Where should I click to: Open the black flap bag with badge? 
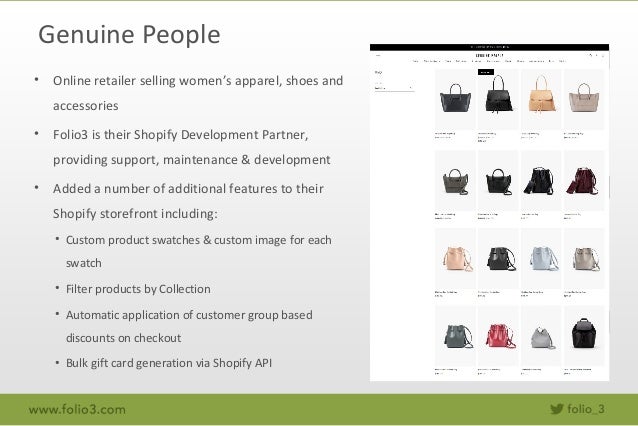tap(498, 99)
